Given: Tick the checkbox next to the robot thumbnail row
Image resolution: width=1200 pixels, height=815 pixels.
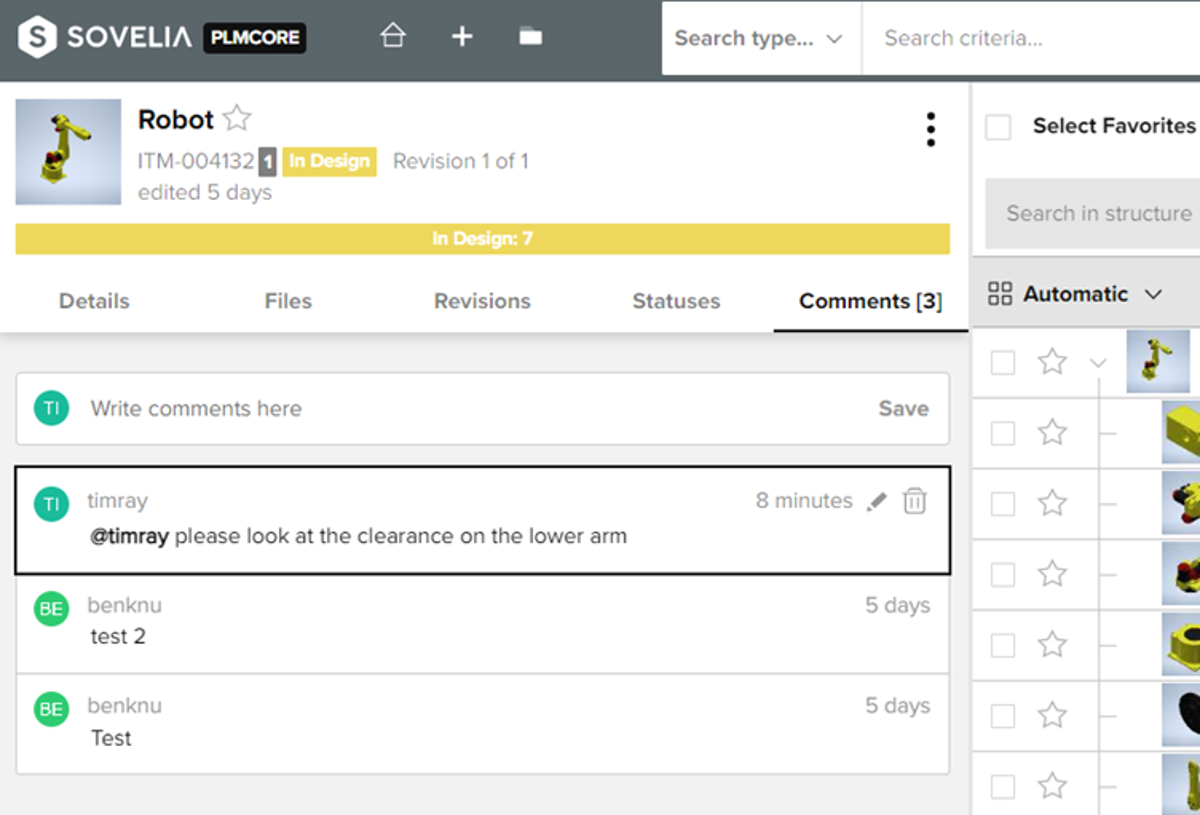Looking at the screenshot, I should pyautogui.click(x=1002, y=362).
